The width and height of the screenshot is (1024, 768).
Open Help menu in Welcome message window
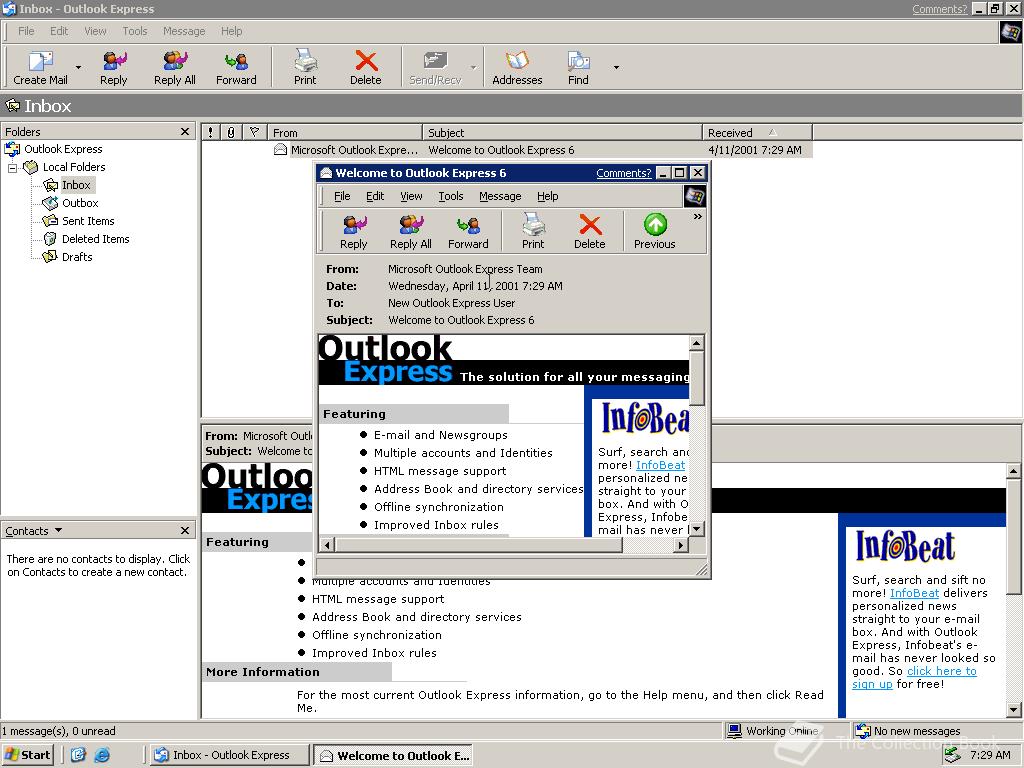point(547,196)
